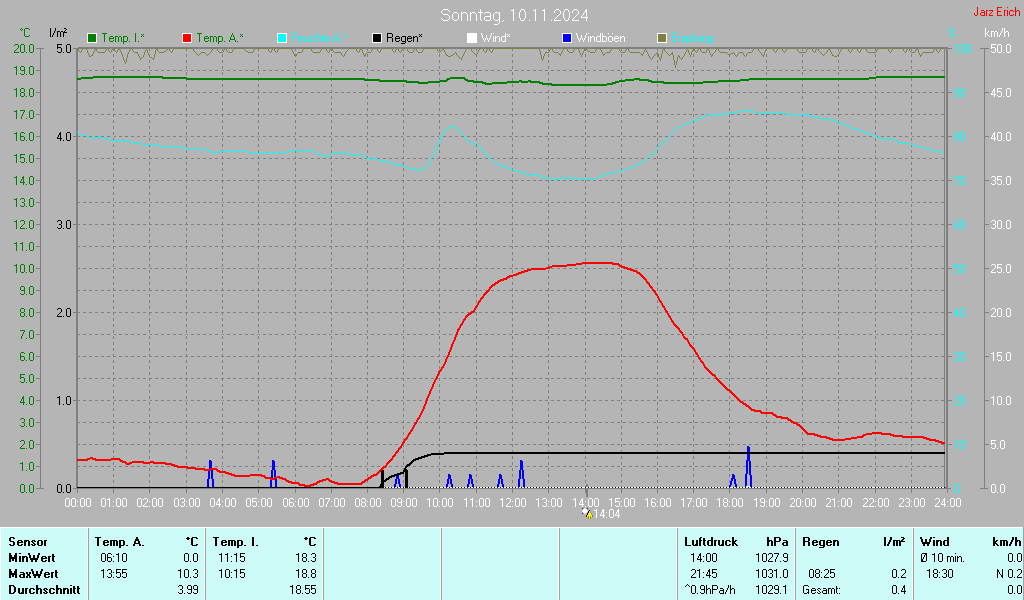Click the olive-colored legend square
This screenshot has width=1024, height=600.
[662, 38]
